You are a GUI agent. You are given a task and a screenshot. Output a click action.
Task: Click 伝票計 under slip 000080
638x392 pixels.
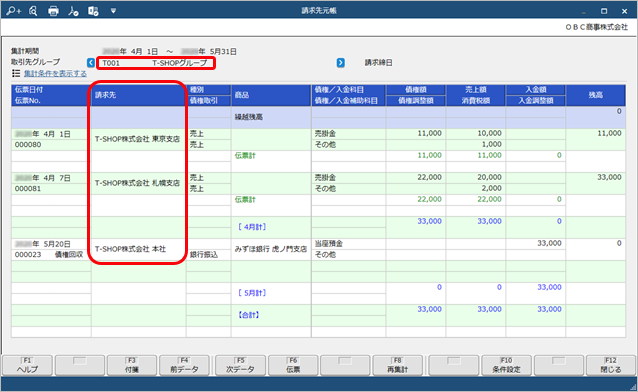(245, 155)
